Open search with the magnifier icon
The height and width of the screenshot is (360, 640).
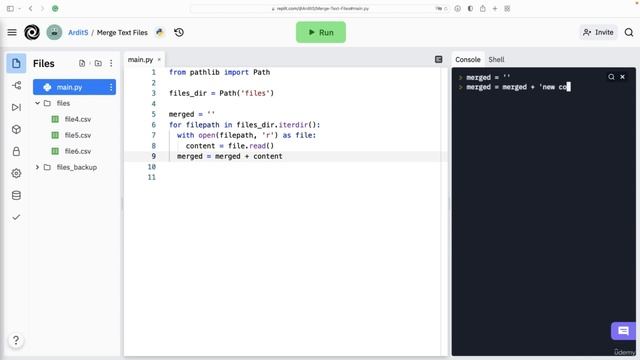(x=629, y=32)
